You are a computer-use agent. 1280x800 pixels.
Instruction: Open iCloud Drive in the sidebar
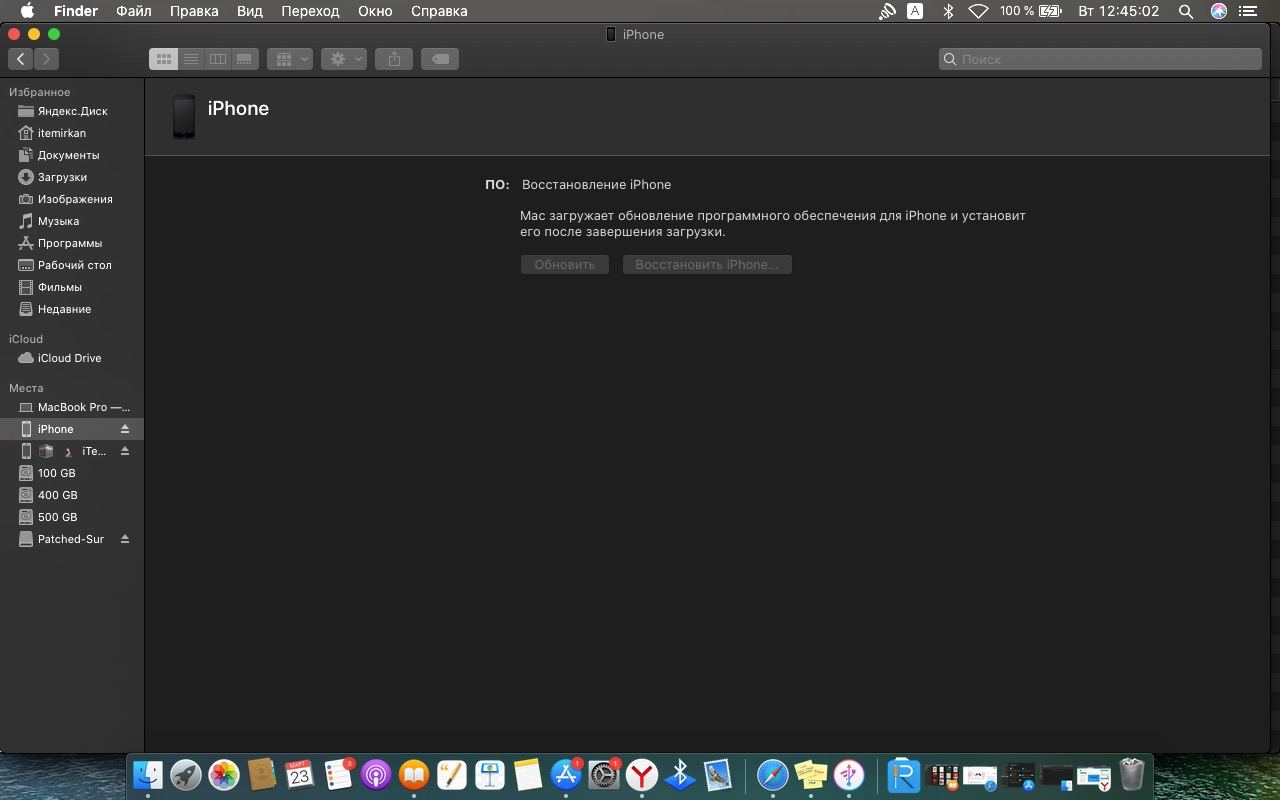(72, 358)
